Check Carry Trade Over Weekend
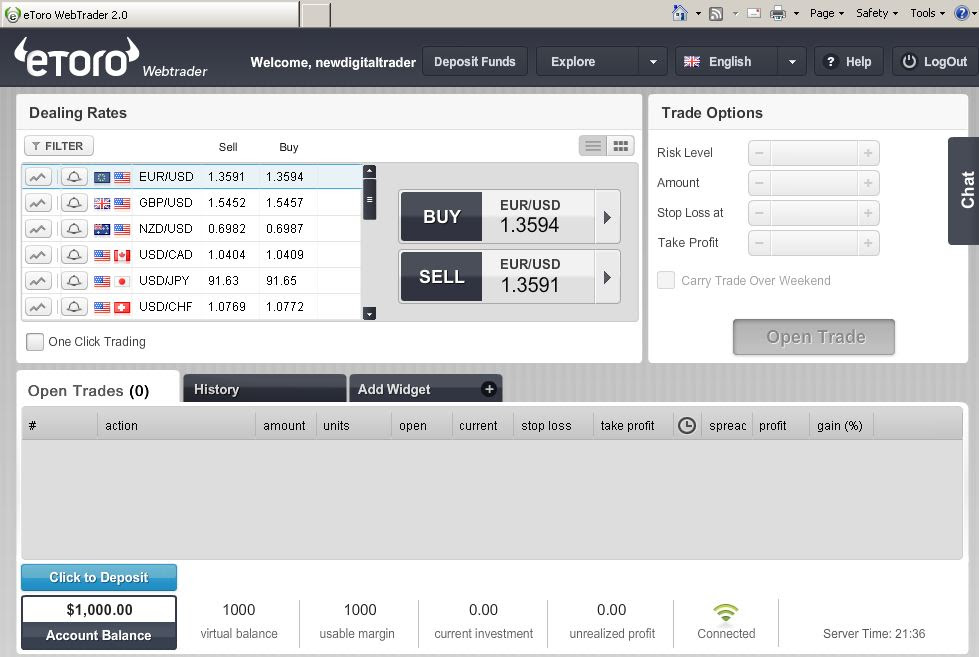This screenshot has height=657, width=979. pyautogui.click(x=666, y=281)
